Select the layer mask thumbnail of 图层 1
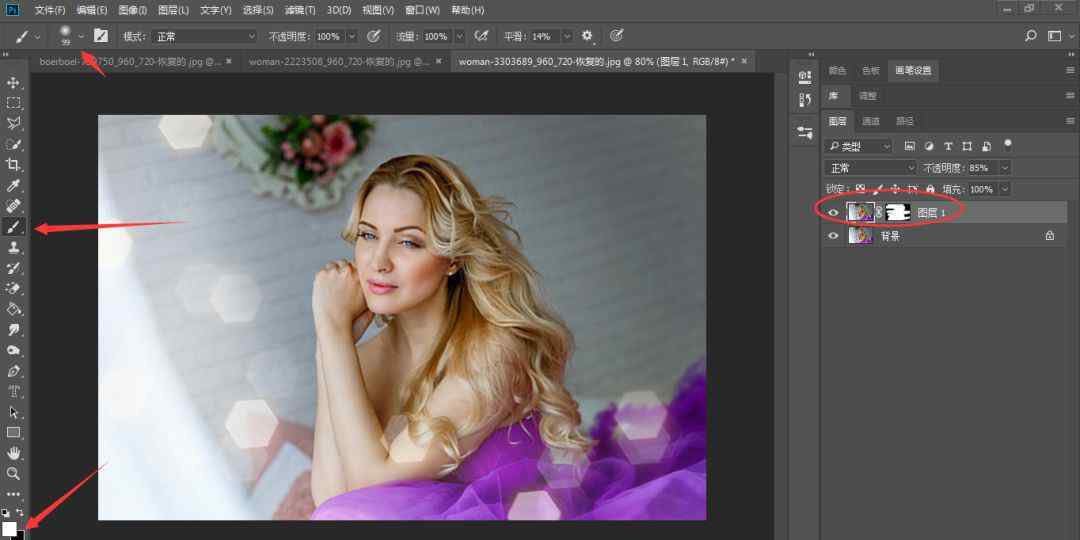1080x540 pixels. pyautogui.click(x=898, y=212)
